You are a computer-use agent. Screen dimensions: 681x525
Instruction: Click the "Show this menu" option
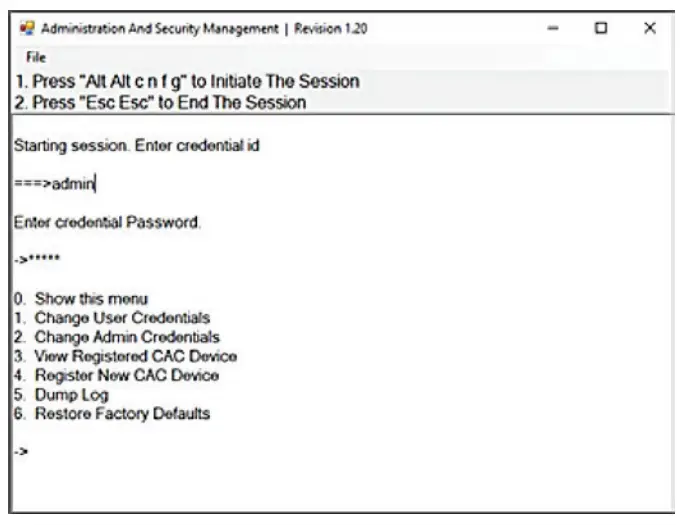pyautogui.click(x=91, y=299)
